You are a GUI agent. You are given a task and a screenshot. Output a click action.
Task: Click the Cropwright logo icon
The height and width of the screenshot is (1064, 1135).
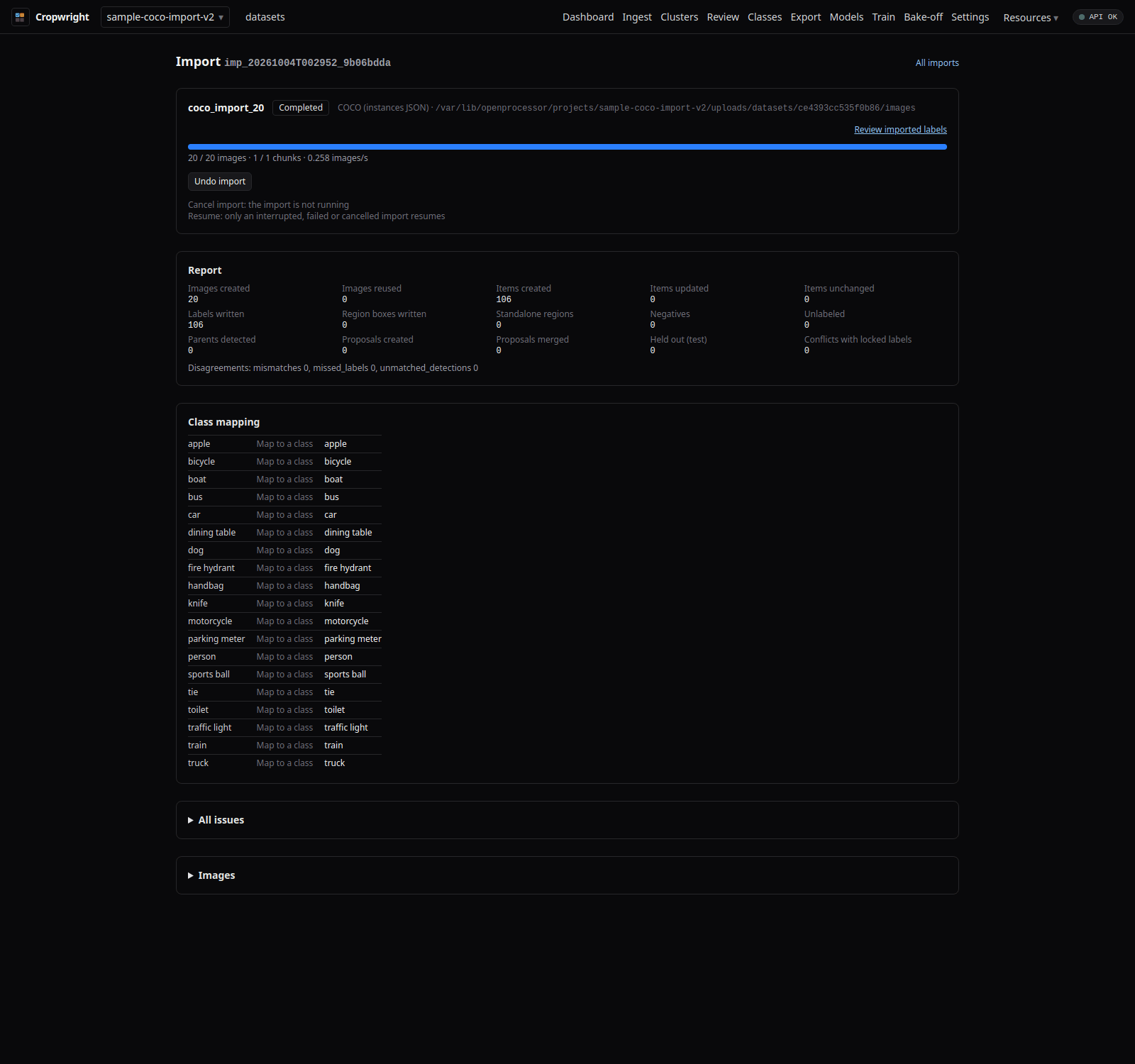coord(20,17)
